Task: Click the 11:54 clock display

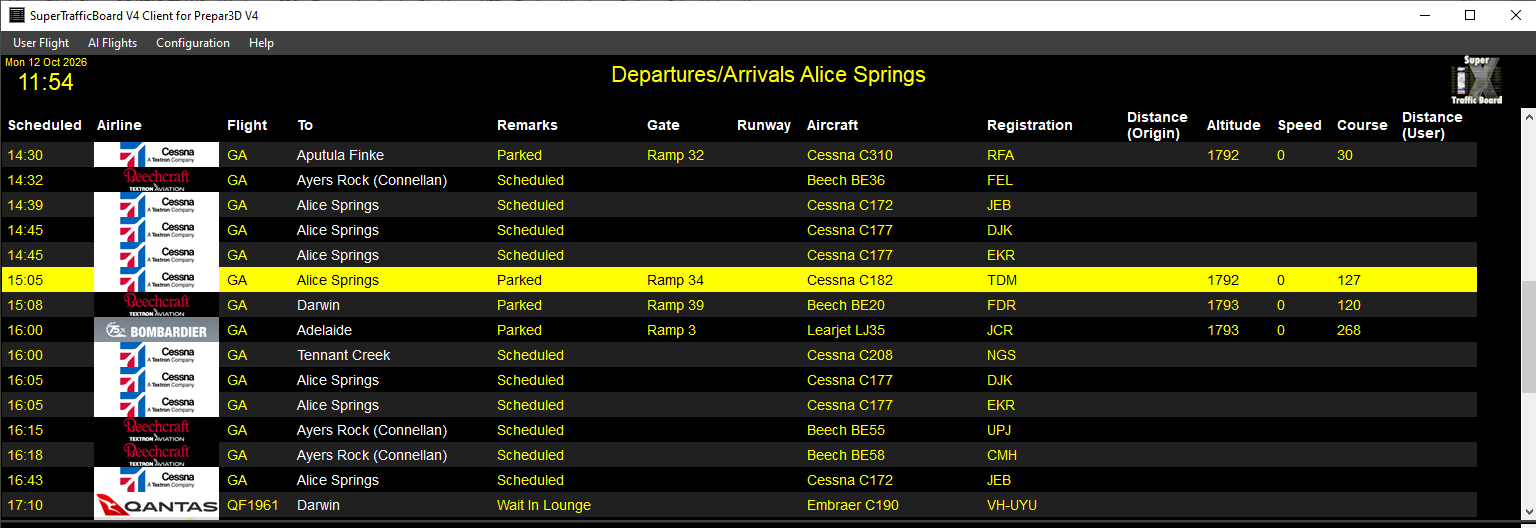Action: pos(46,82)
